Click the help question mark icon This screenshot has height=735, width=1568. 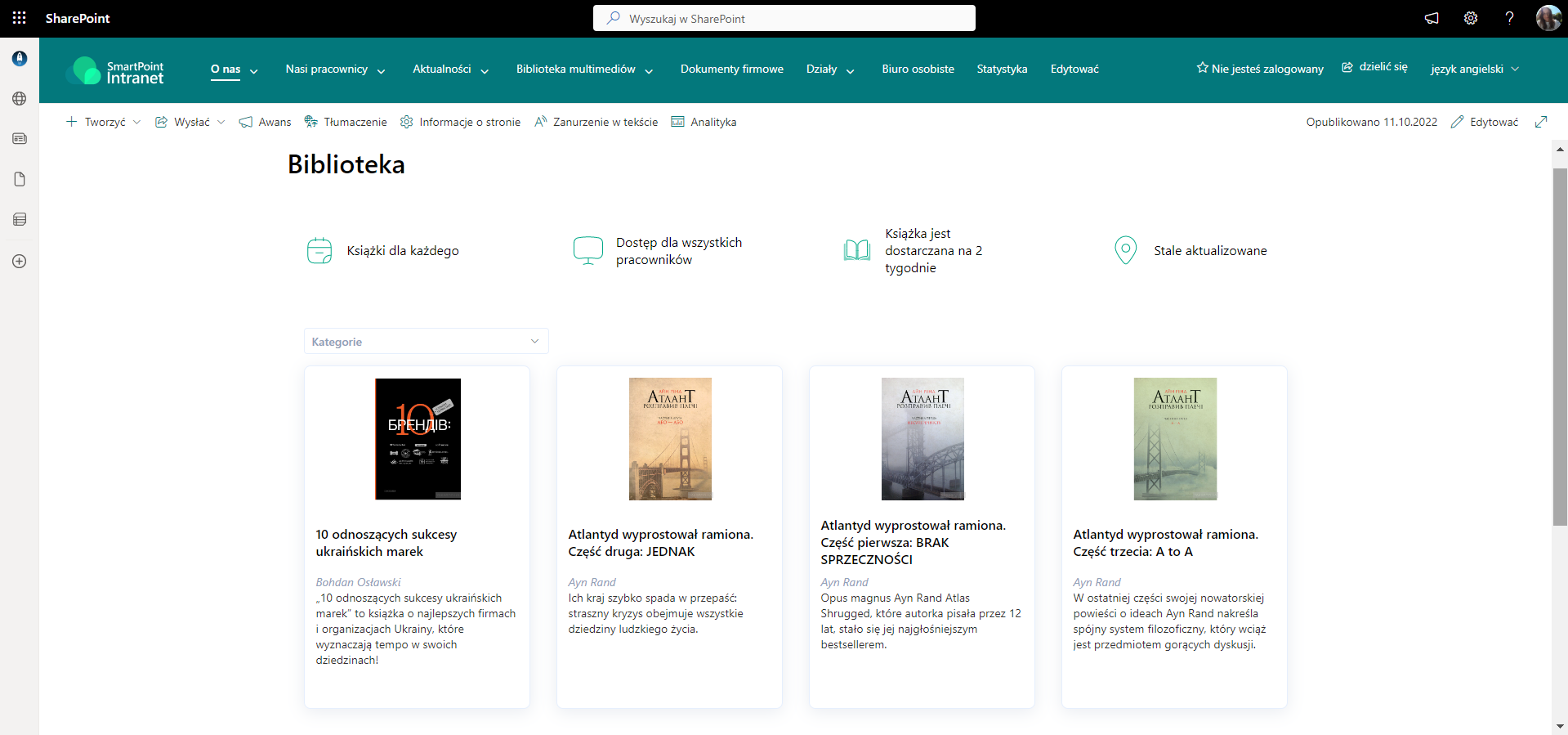pyautogui.click(x=1509, y=18)
